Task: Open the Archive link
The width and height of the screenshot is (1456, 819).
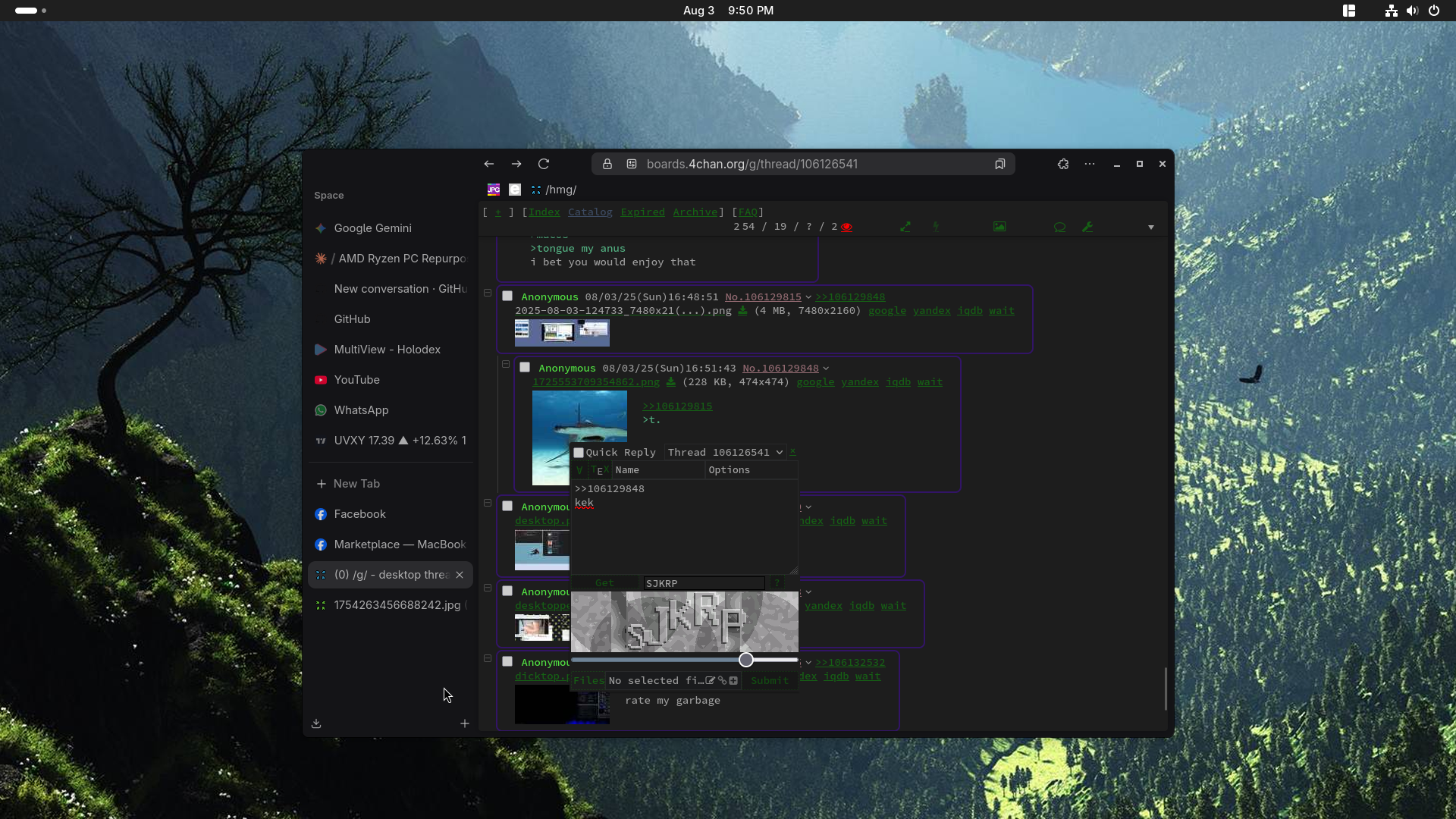Action: pos(695,212)
